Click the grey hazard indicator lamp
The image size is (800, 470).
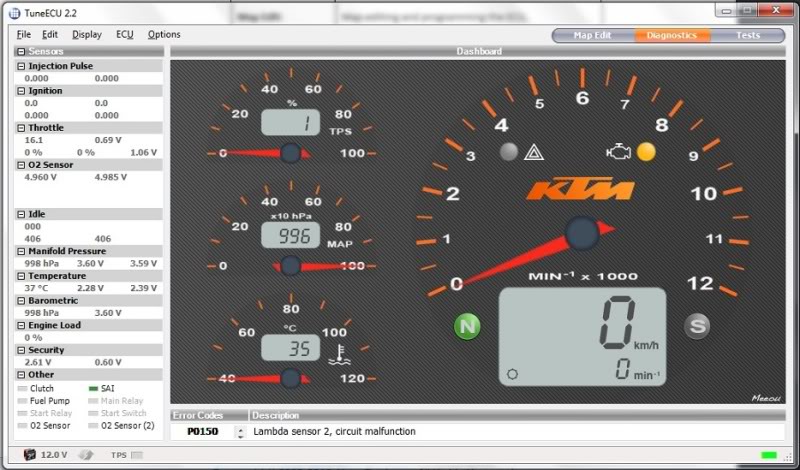(509, 152)
